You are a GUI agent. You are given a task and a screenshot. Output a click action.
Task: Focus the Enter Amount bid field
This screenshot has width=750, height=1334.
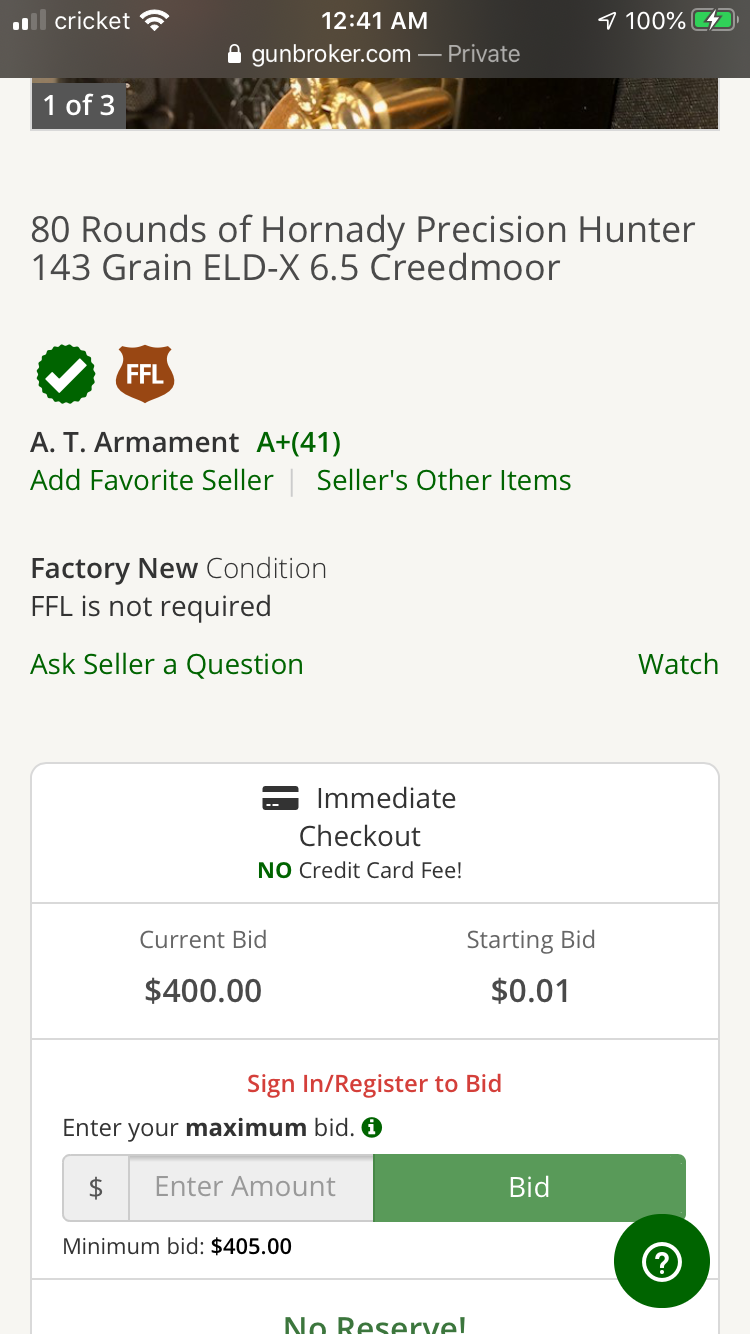click(x=250, y=1187)
